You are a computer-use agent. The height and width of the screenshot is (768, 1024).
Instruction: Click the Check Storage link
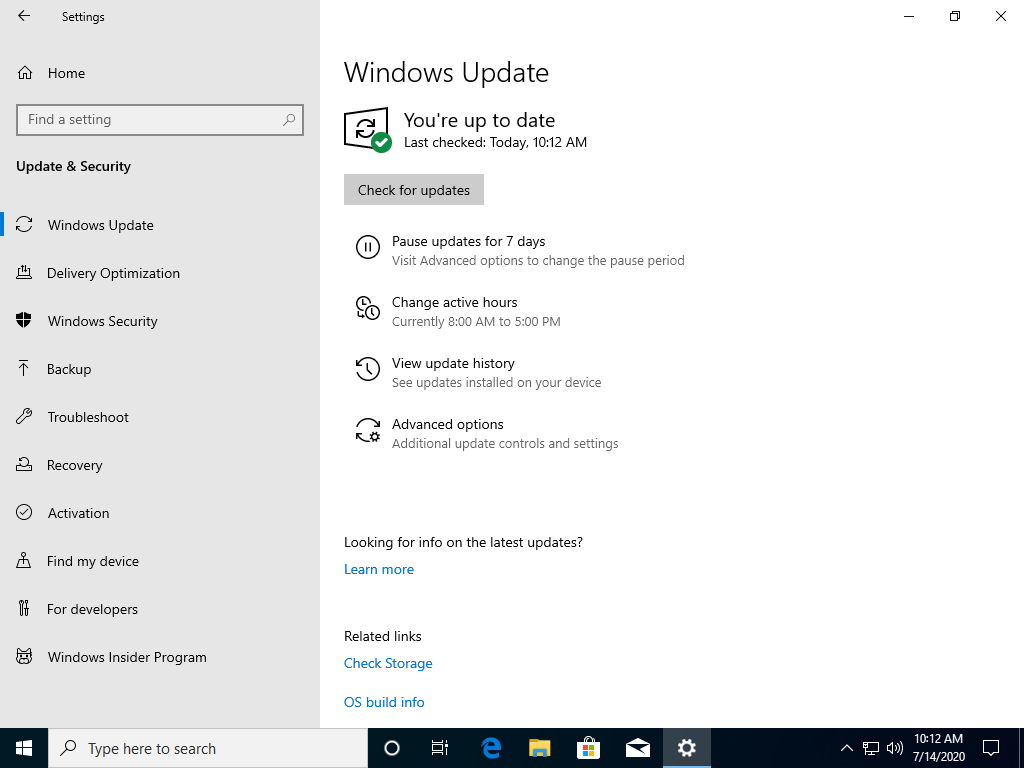[388, 664]
